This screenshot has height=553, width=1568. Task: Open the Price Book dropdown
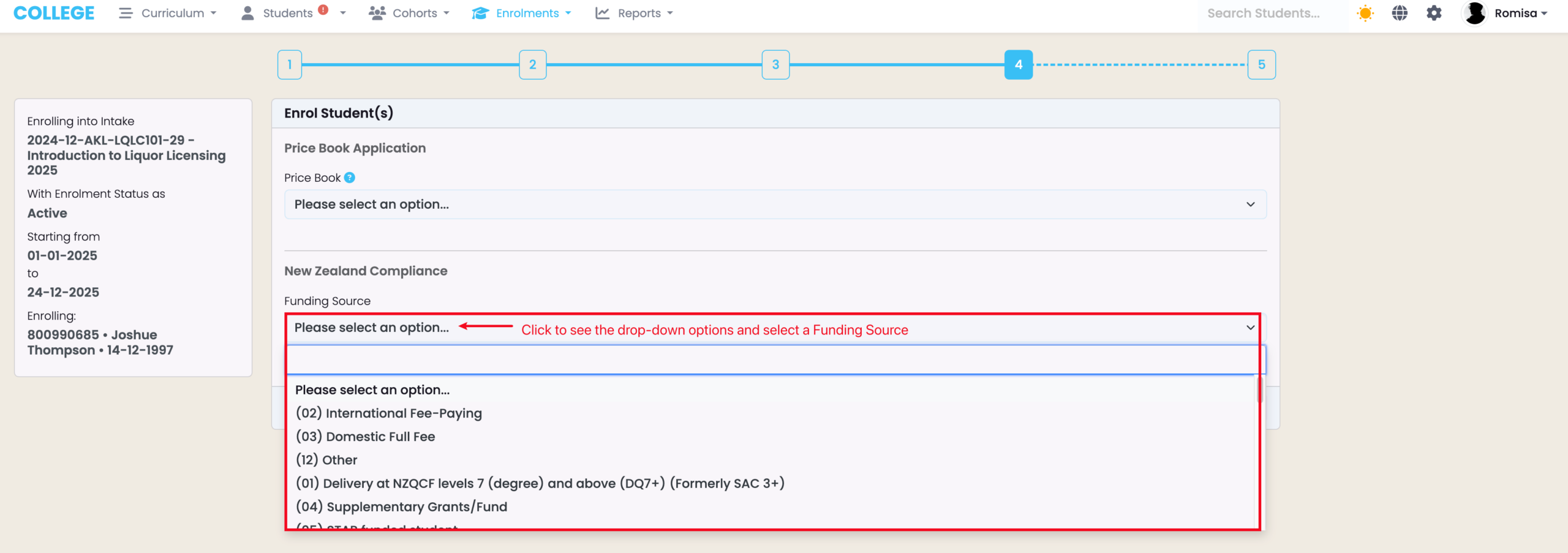[775, 205]
